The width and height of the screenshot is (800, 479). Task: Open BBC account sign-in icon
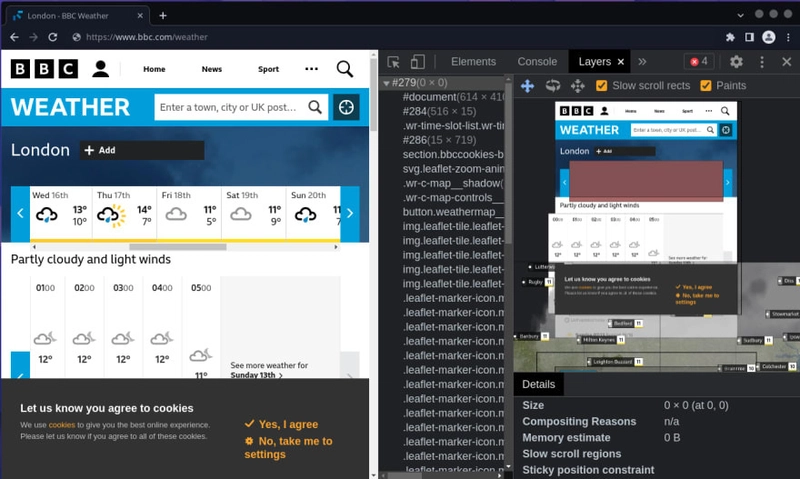101,69
